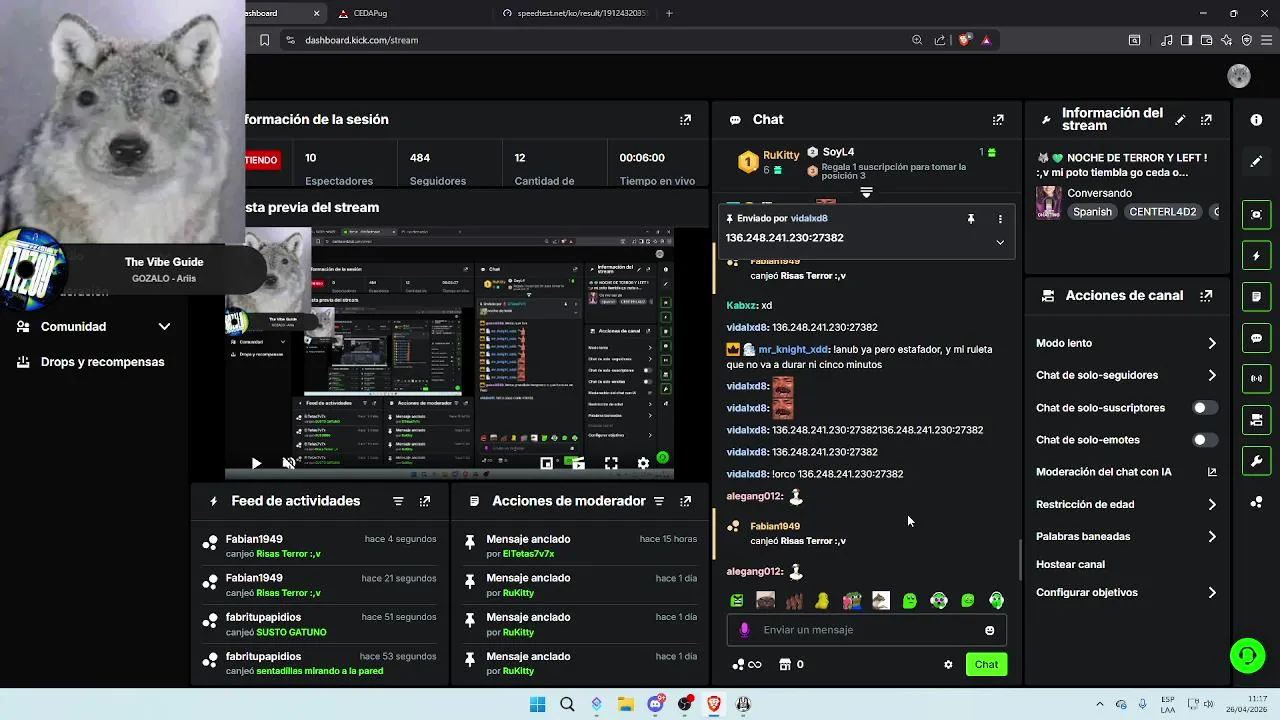The width and height of the screenshot is (1280, 720).
Task: Expand the Comunidad sidebar section
Action: 164,327
